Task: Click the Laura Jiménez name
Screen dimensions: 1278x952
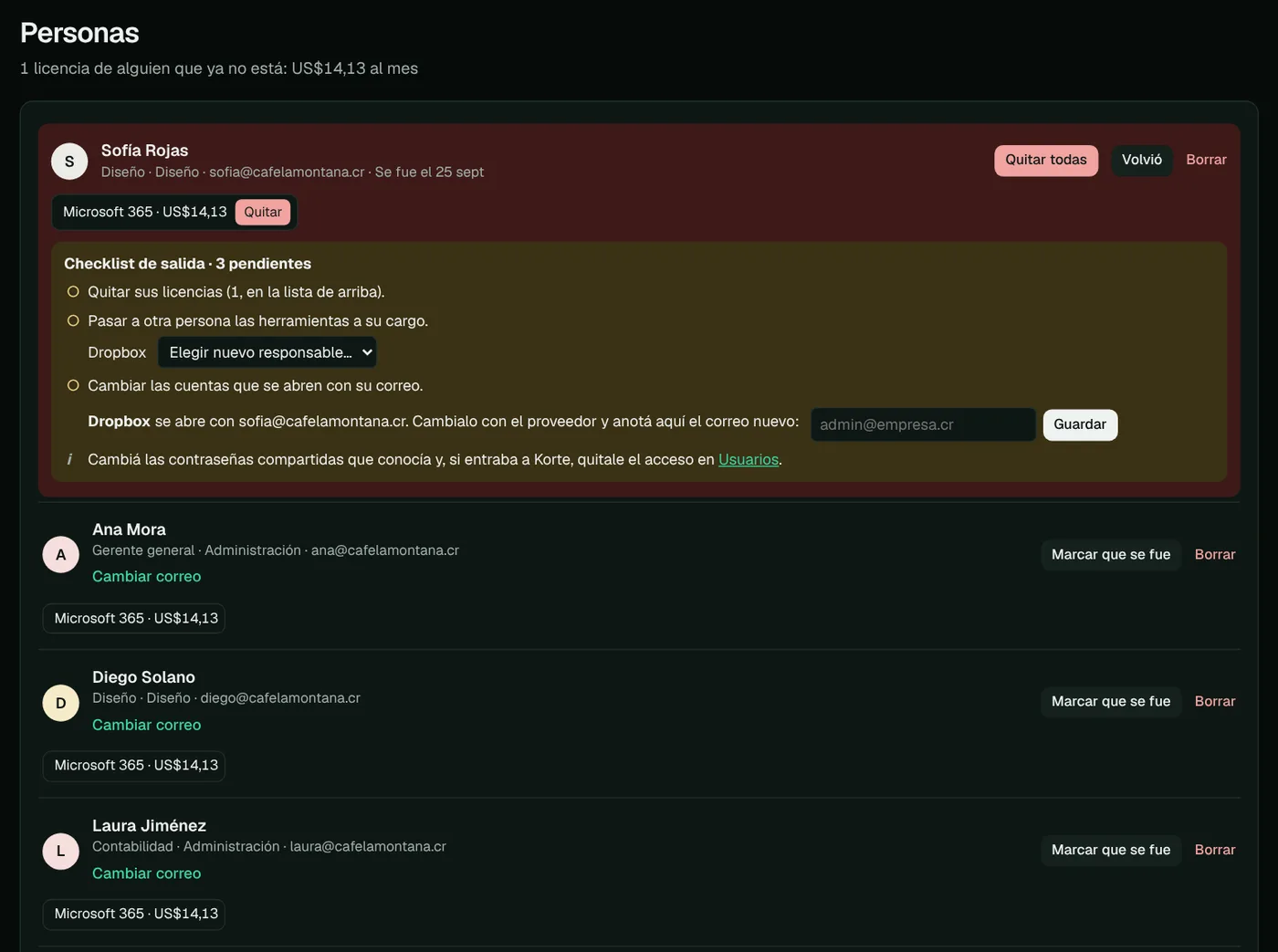Action: [149, 826]
